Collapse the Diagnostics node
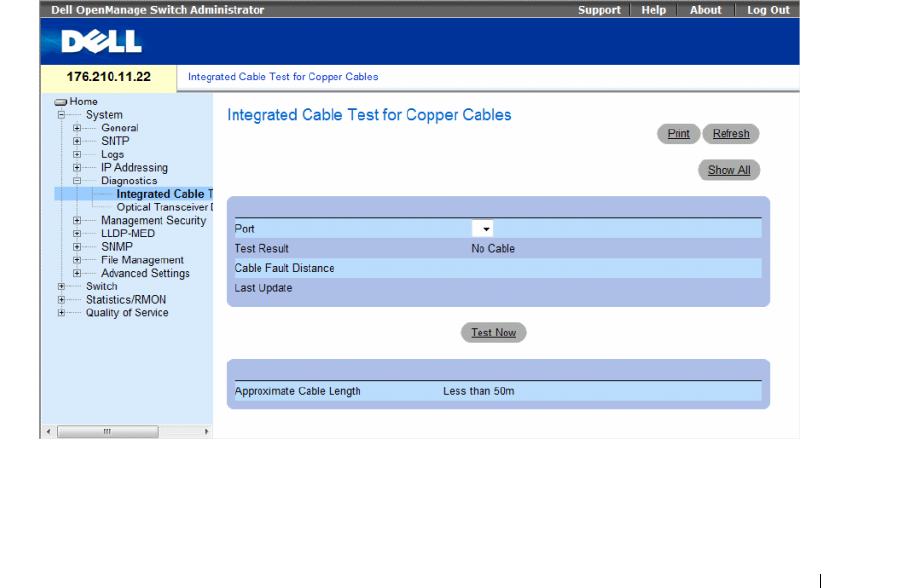This screenshot has width=900, height=588. (x=77, y=181)
